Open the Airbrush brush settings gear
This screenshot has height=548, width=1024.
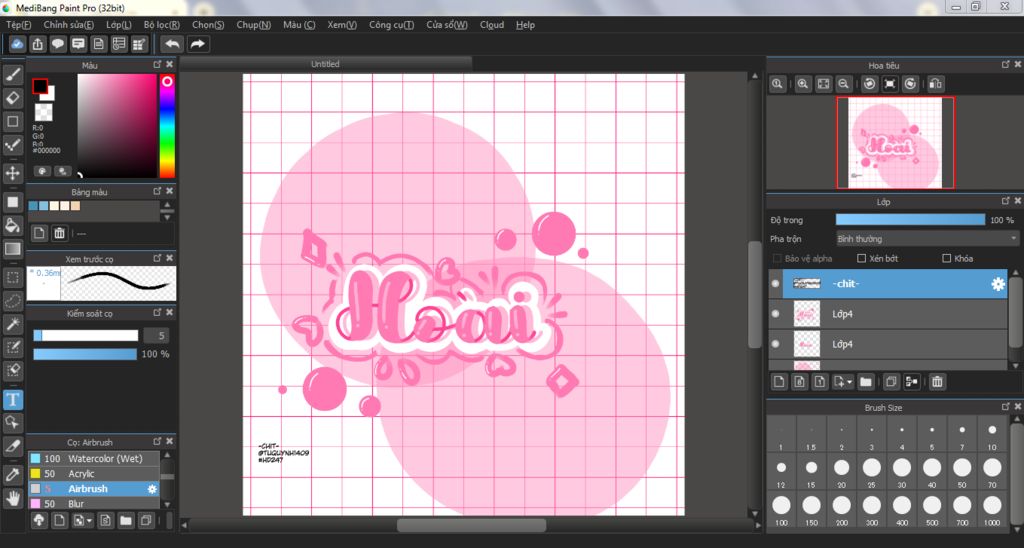coord(152,489)
